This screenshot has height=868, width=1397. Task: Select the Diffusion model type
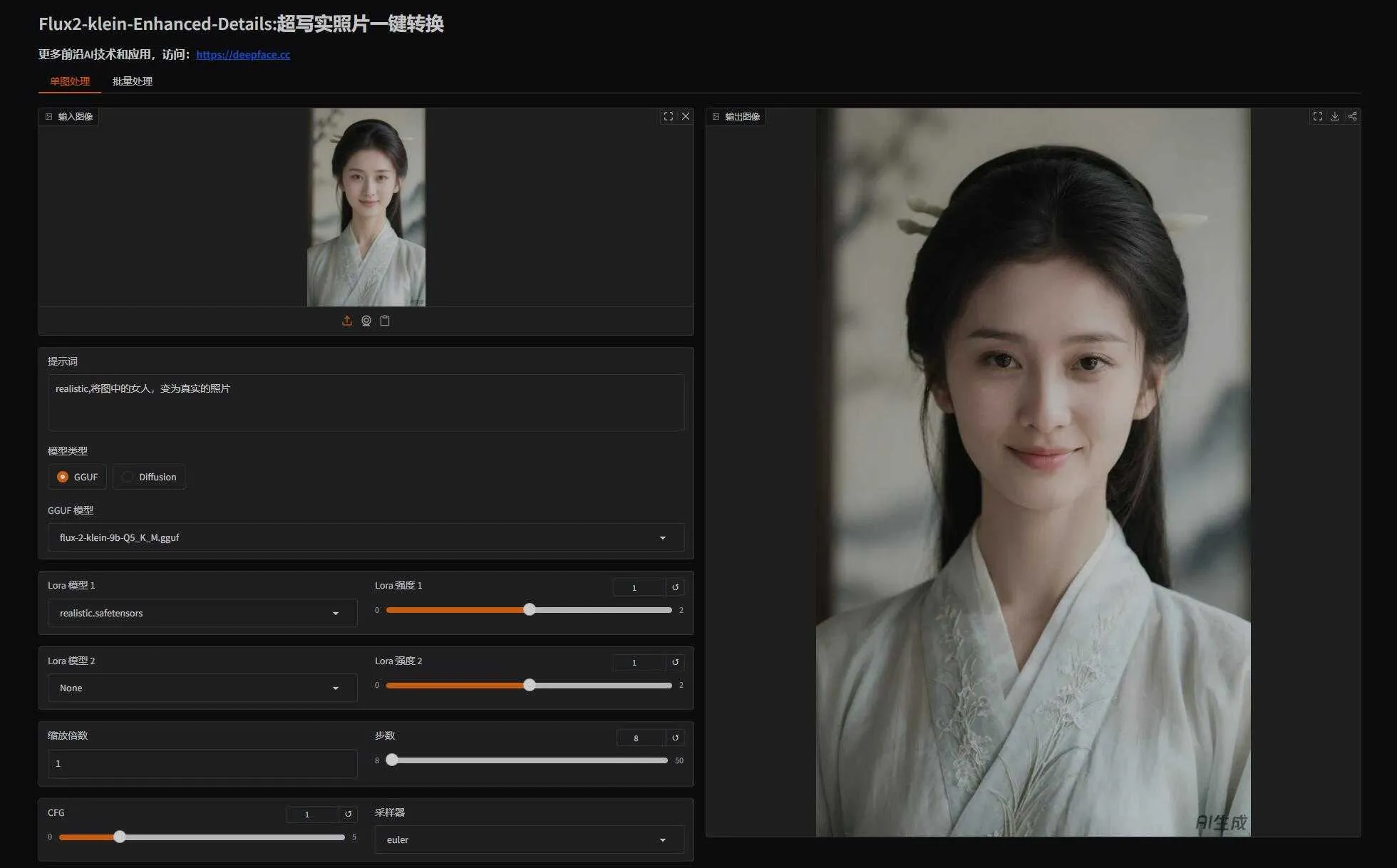[x=128, y=477]
